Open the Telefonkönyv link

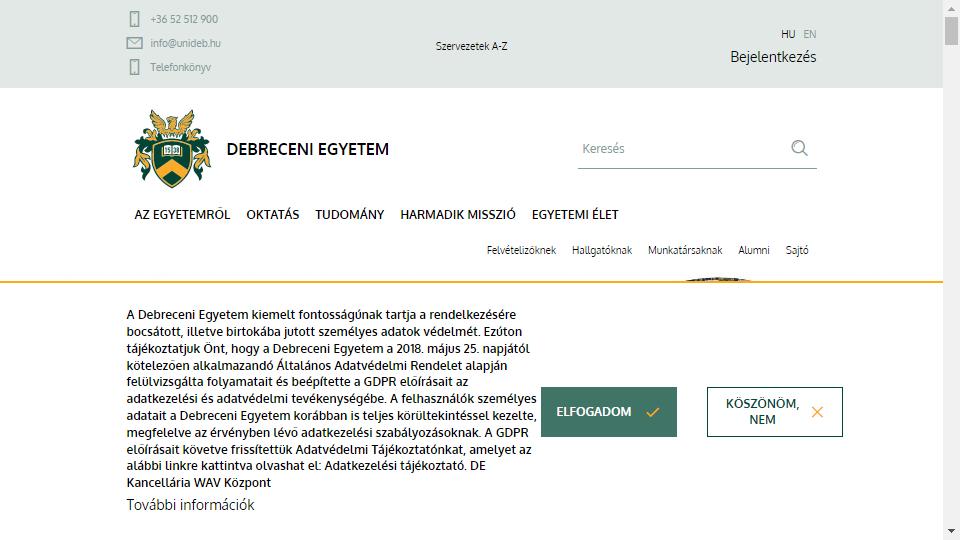pyautogui.click(x=180, y=67)
